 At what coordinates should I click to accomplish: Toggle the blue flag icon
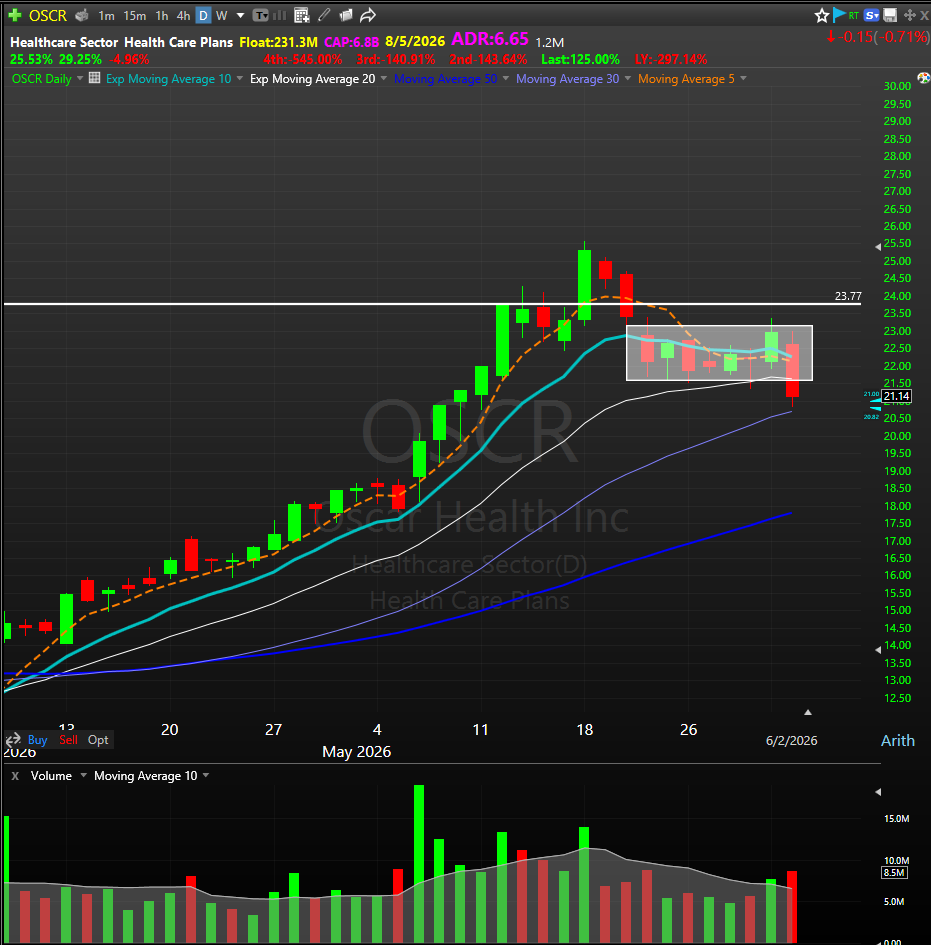(x=839, y=15)
